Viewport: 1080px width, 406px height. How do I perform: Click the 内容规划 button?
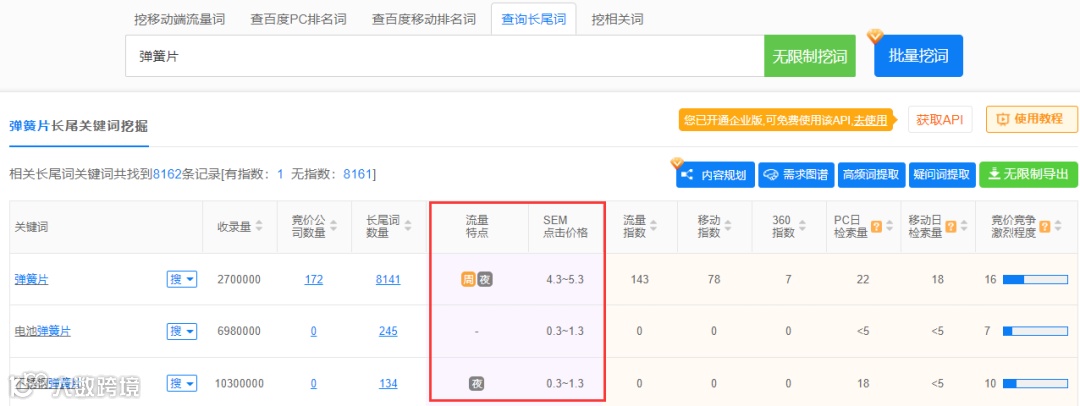coord(715,175)
